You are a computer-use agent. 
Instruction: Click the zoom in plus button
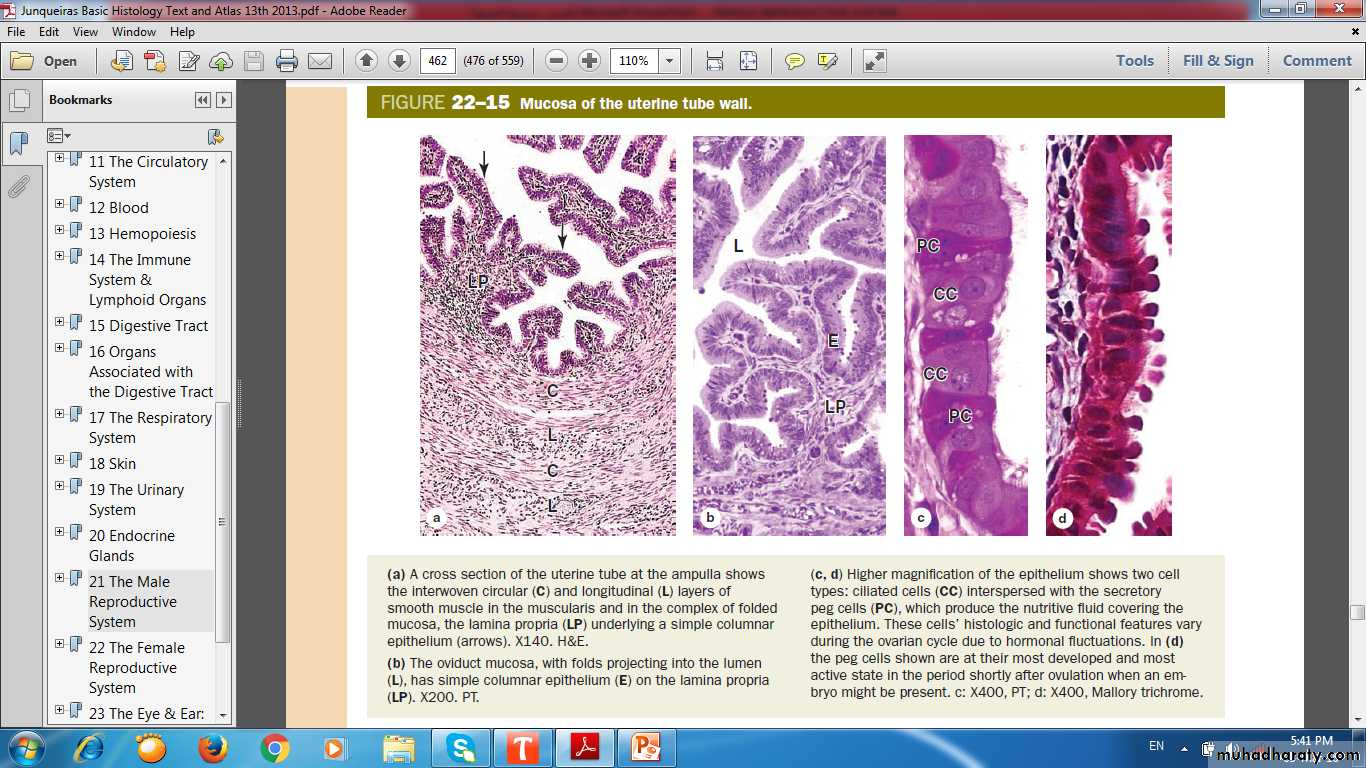point(590,61)
